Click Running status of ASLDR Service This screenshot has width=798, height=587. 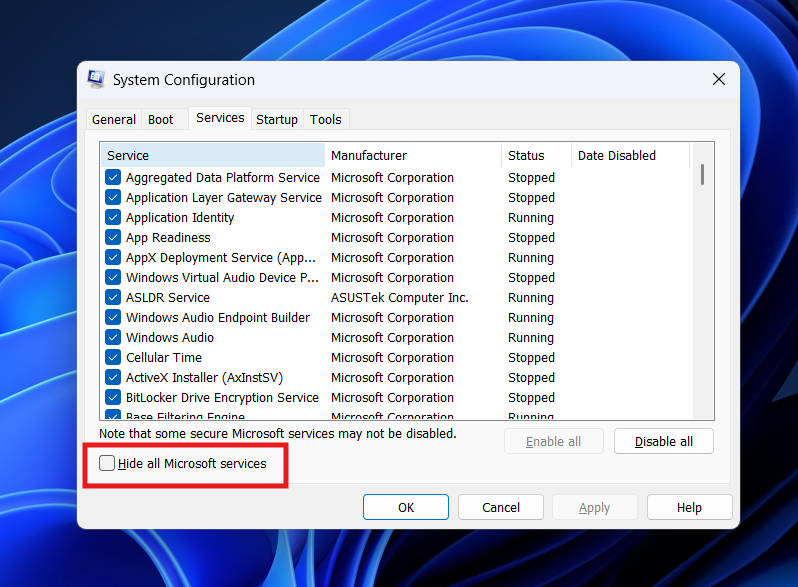(531, 298)
